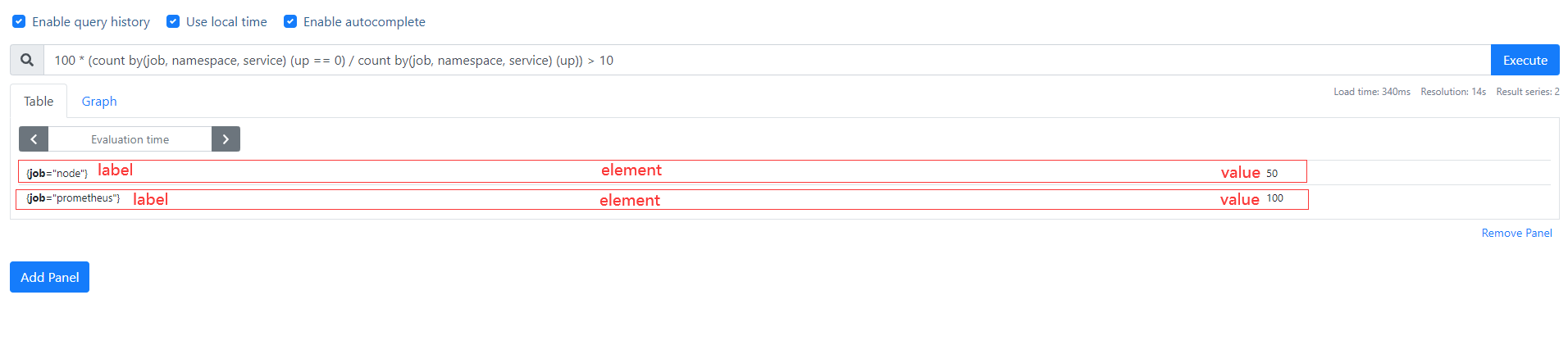The height and width of the screenshot is (345, 1568).
Task: Open the Graph tab
Action: (99, 102)
